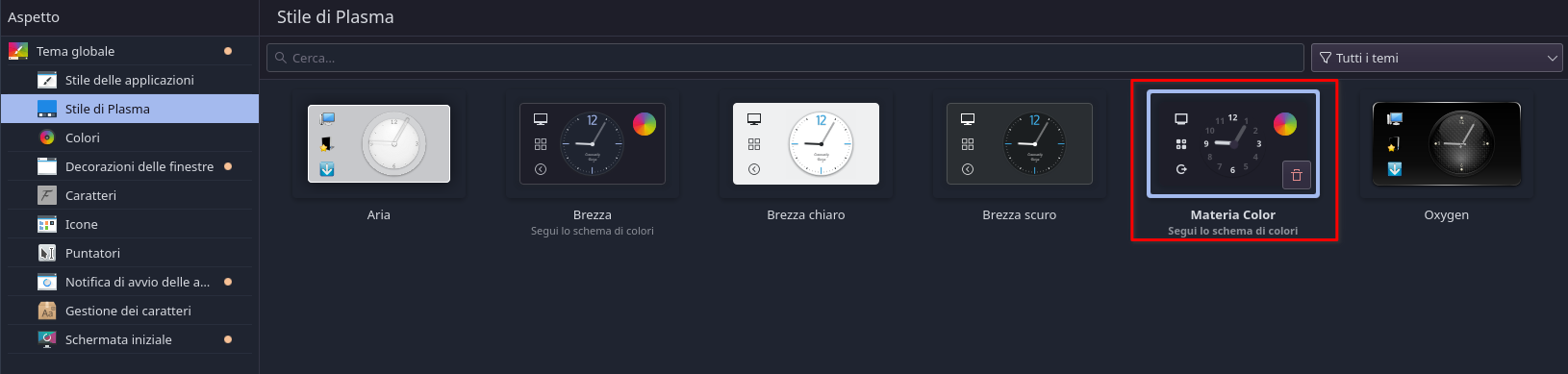1568x374 pixels.
Task: Click the Colori color wheel icon
Action: (x=47, y=137)
